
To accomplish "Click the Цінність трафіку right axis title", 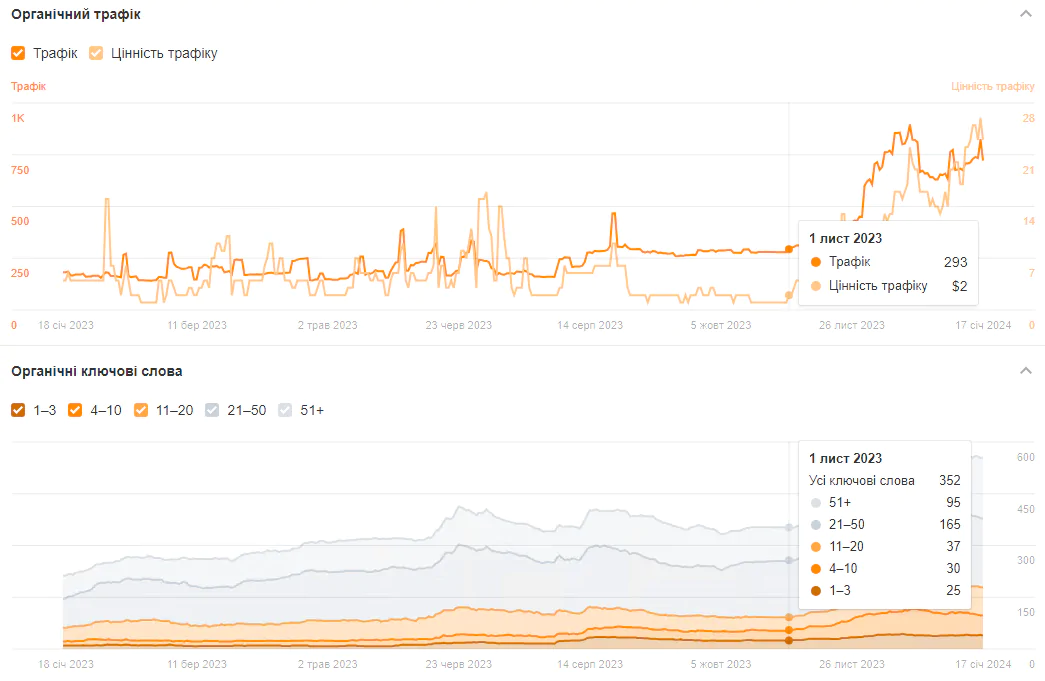I will (x=992, y=86).
